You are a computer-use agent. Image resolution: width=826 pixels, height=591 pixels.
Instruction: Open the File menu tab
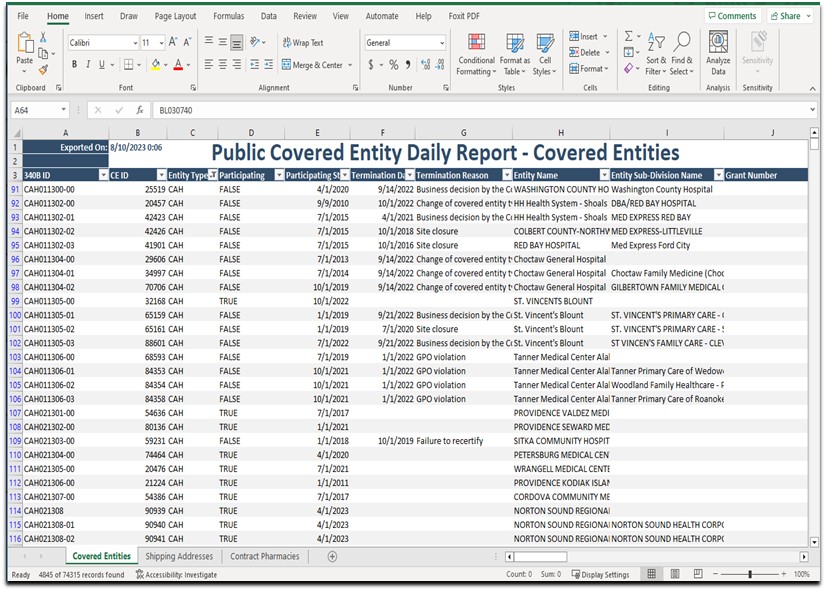pos(23,16)
